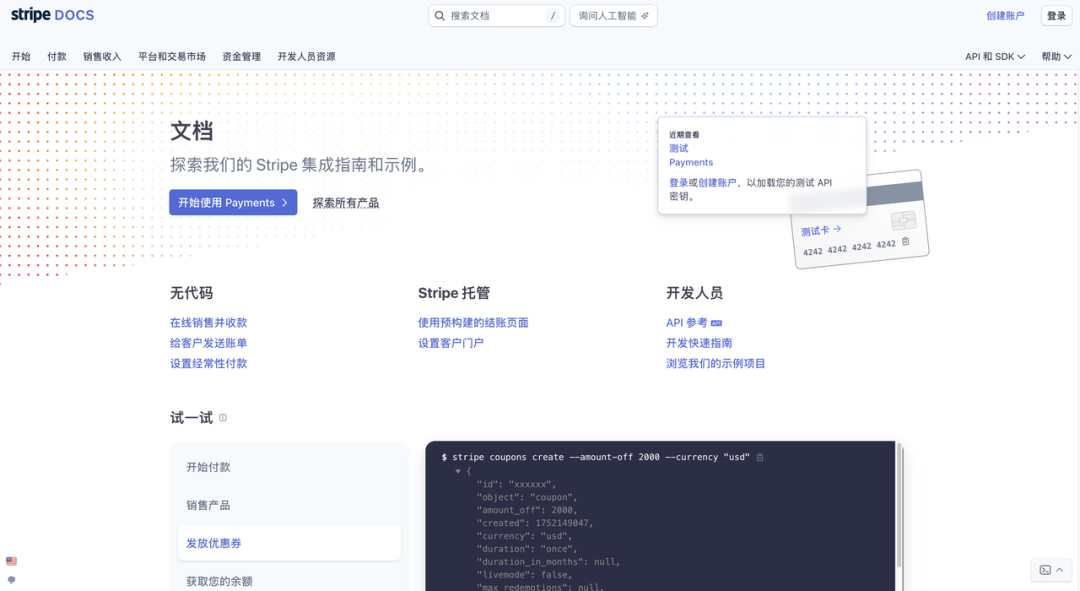The image size is (1080, 591).
Task: Click the "currency": "usd" line
Action: (x=524, y=536)
